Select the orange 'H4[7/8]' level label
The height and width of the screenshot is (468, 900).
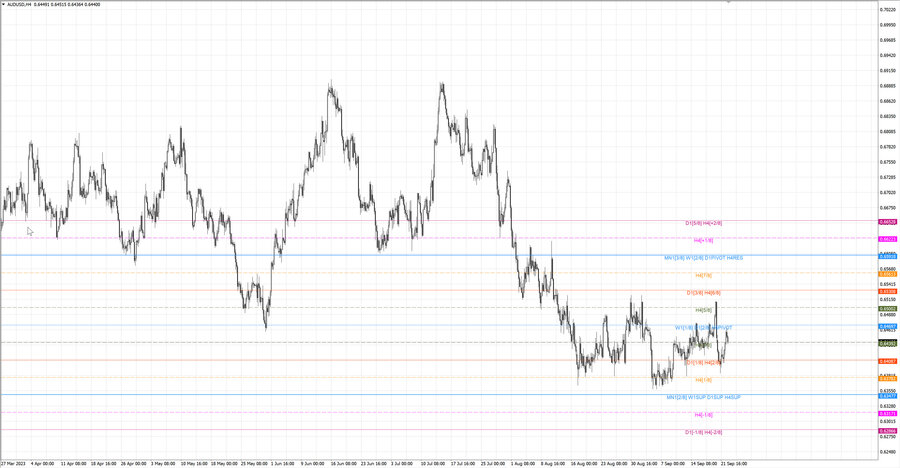(704, 276)
